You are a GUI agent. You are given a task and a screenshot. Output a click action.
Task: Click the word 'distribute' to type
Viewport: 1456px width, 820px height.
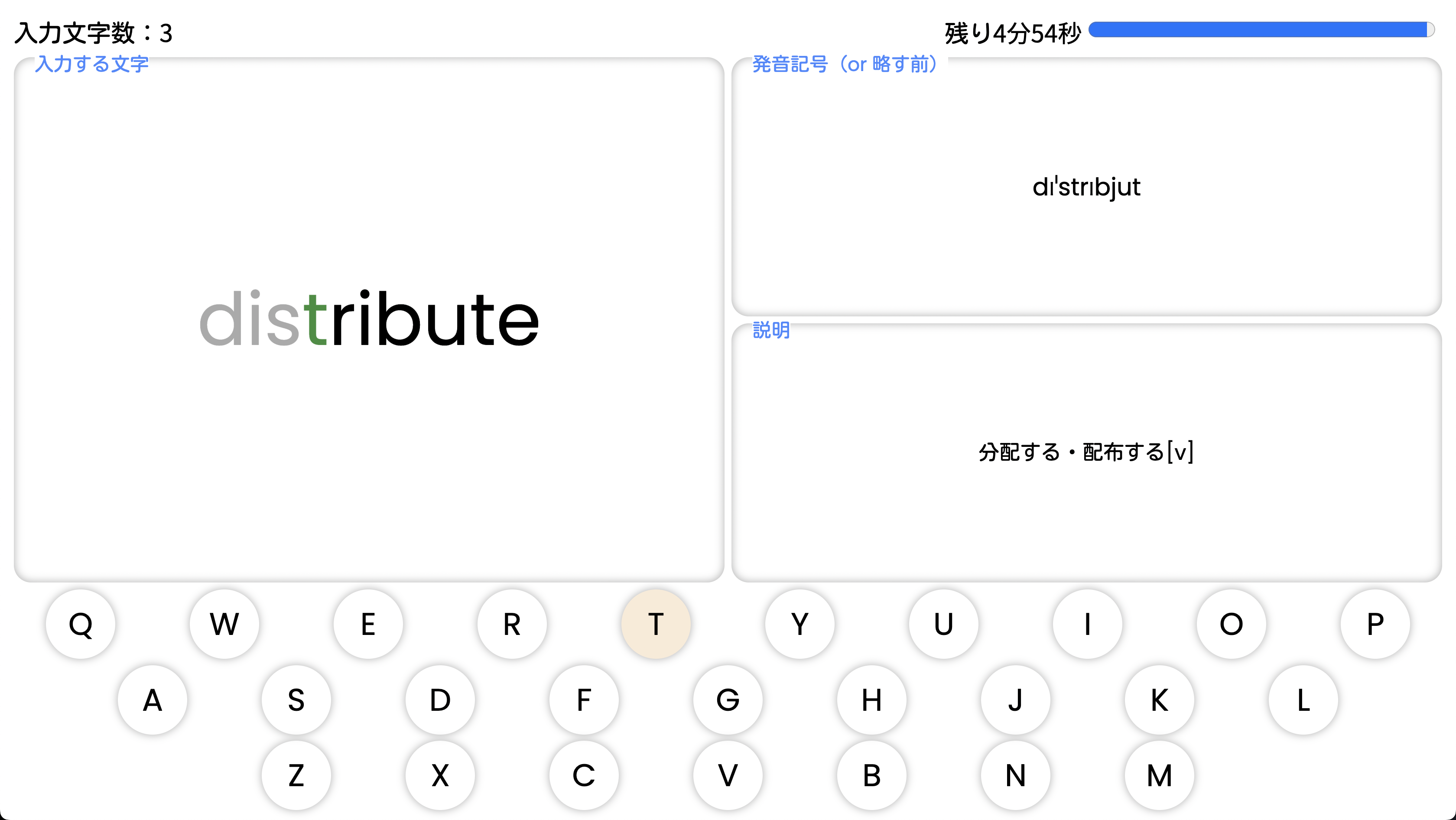point(369,318)
